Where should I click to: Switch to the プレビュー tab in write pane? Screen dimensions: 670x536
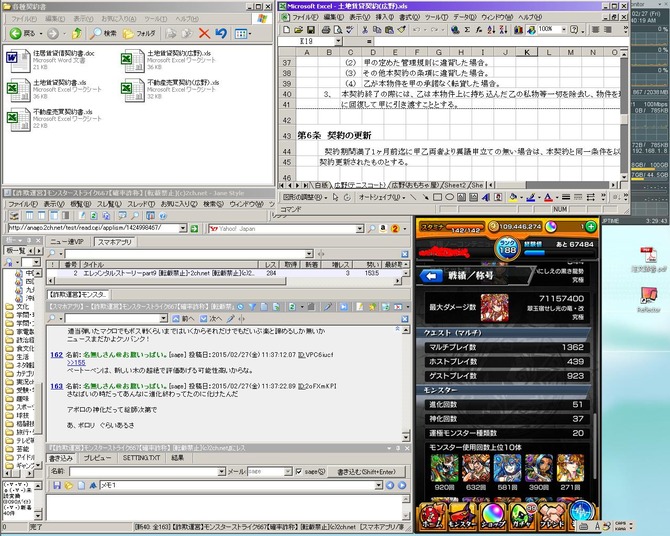pyautogui.click(x=97, y=458)
